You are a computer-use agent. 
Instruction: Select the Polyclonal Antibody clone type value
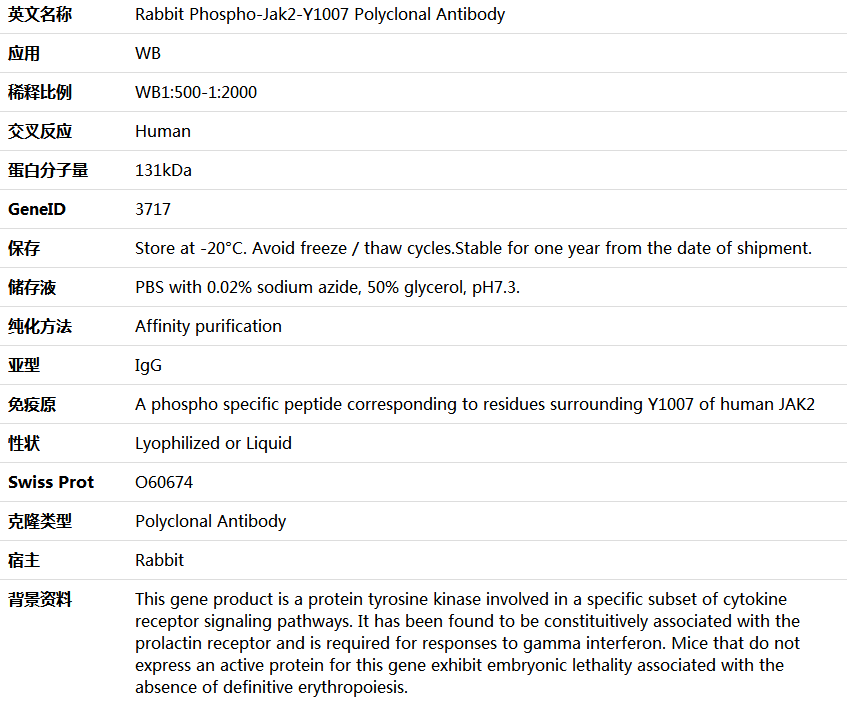click(x=211, y=521)
